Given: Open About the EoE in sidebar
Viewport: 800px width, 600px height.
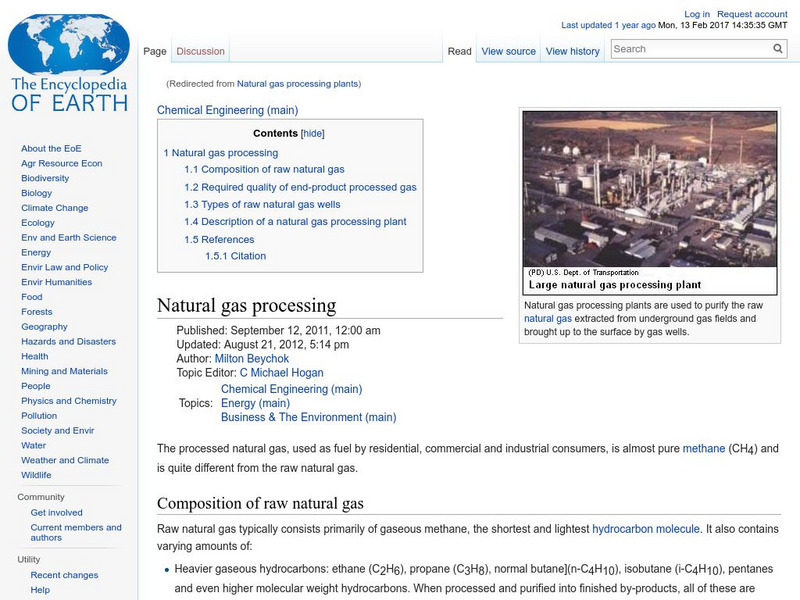Looking at the screenshot, I should [51, 148].
